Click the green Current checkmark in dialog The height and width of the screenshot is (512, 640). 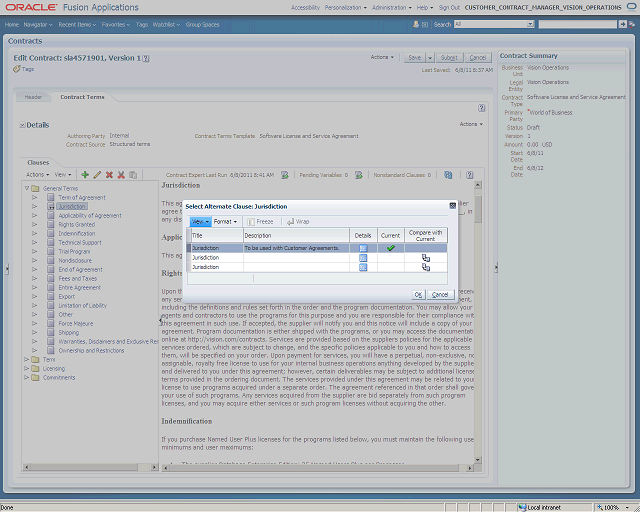click(x=391, y=248)
